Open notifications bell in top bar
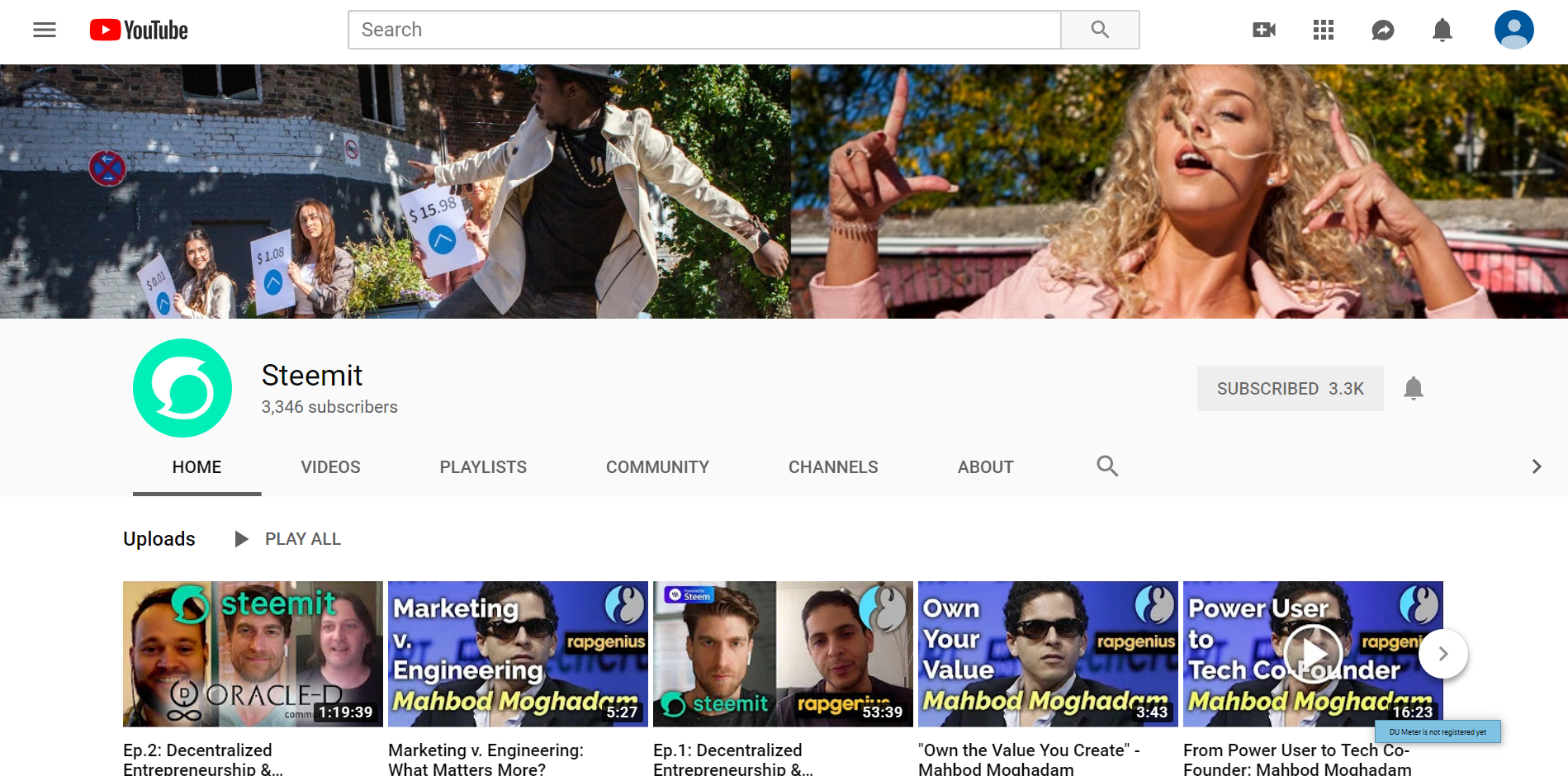The height and width of the screenshot is (776, 1568). tap(1442, 31)
